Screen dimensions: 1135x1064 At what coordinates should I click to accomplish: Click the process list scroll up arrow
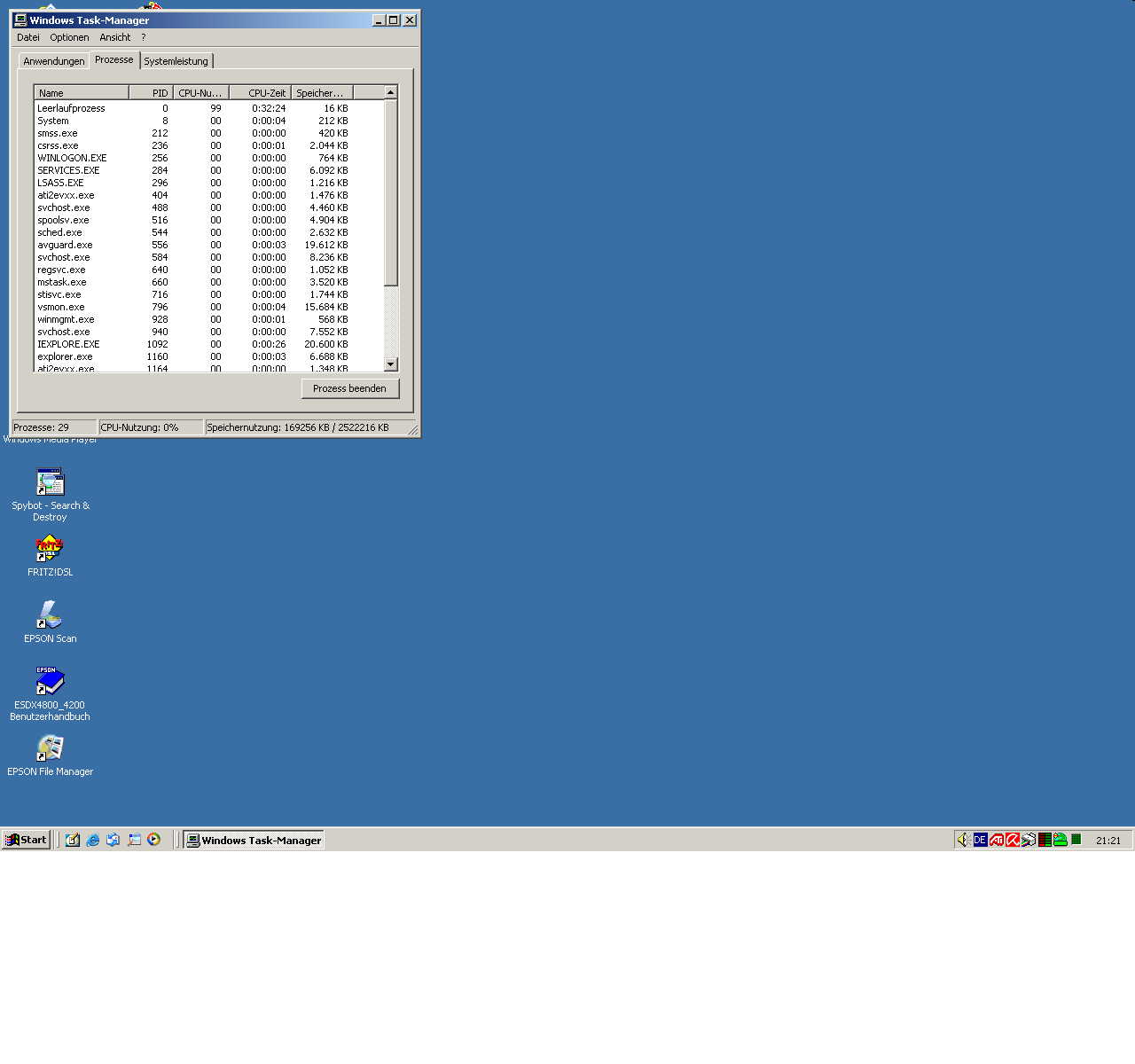click(x=390, y=92)
